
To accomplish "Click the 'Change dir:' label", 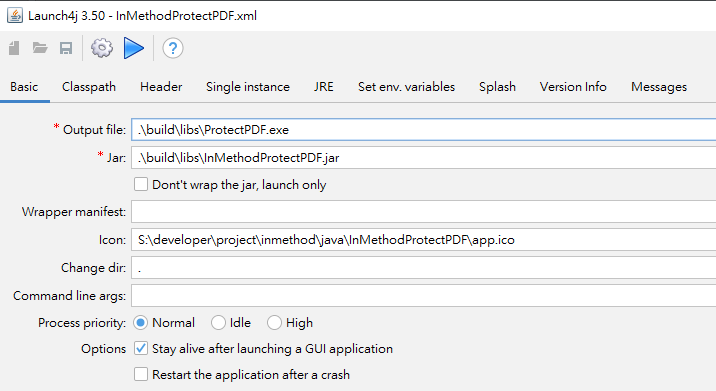I will pyautogui.click(x=94, y=268).
